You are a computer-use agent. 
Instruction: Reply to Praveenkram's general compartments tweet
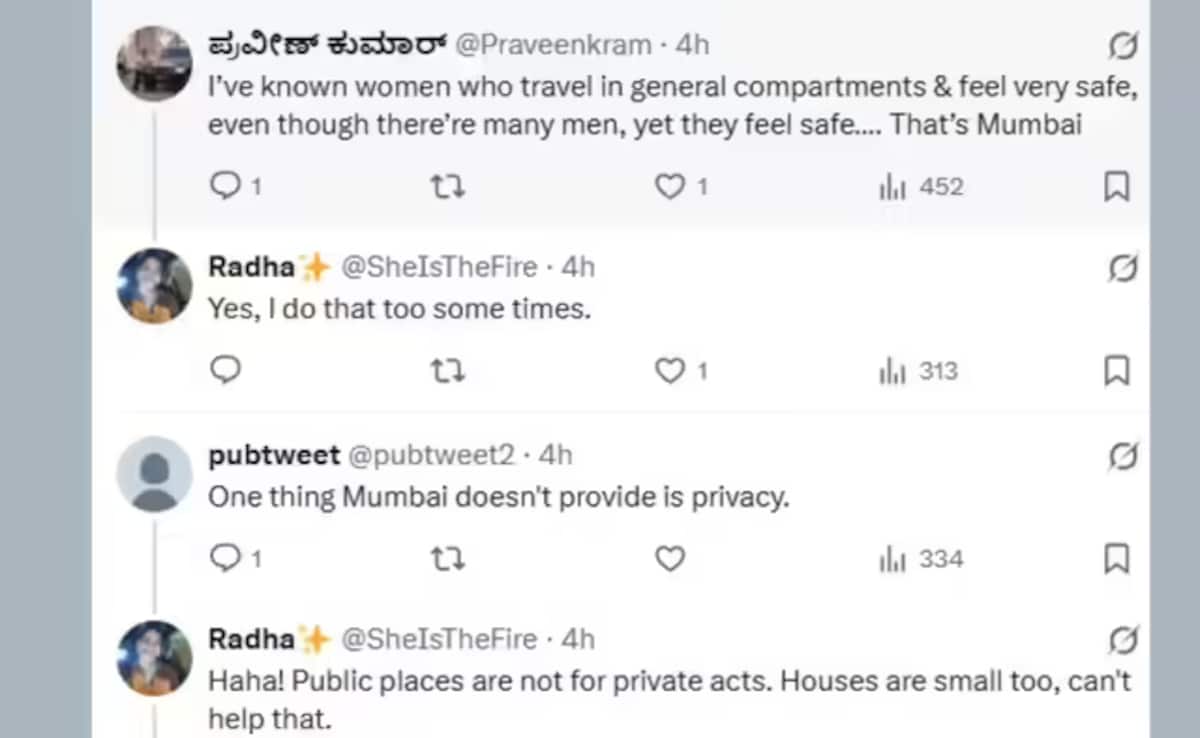point(227,186)
